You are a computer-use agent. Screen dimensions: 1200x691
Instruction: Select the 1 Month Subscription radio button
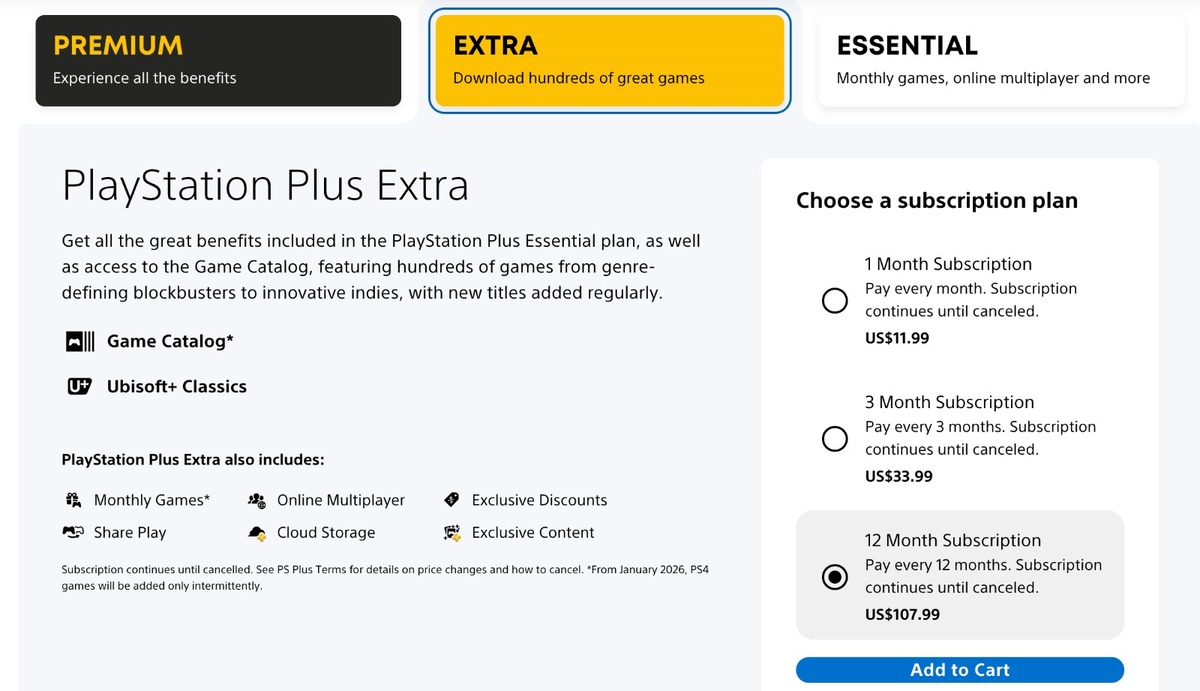tap(834, 301)
